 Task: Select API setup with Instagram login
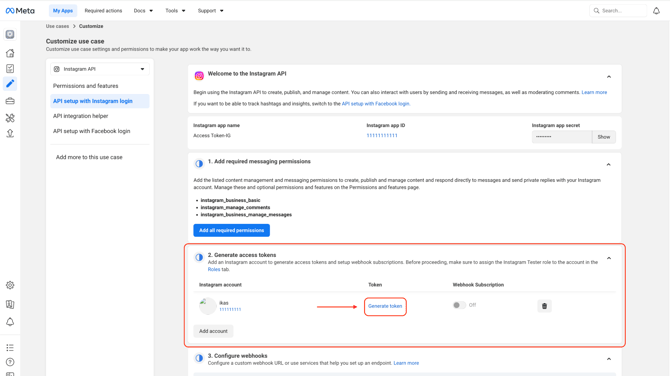point(100,101)
